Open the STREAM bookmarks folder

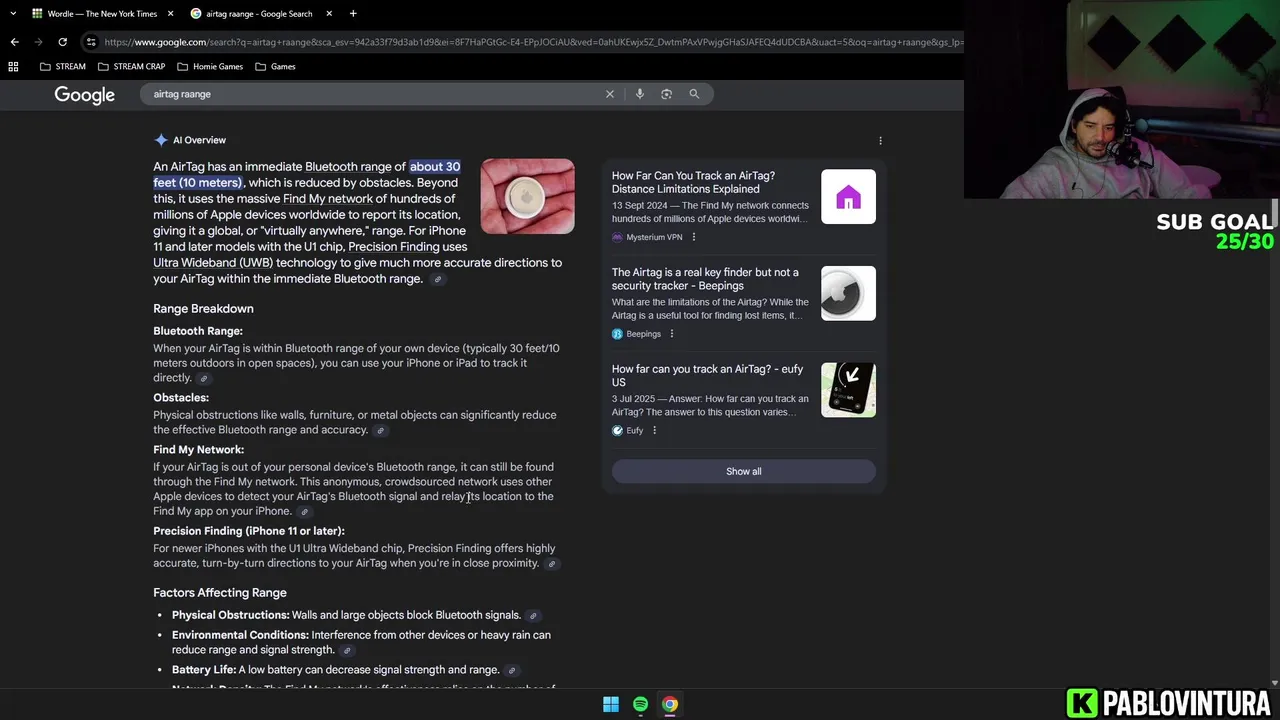(63, 66)
